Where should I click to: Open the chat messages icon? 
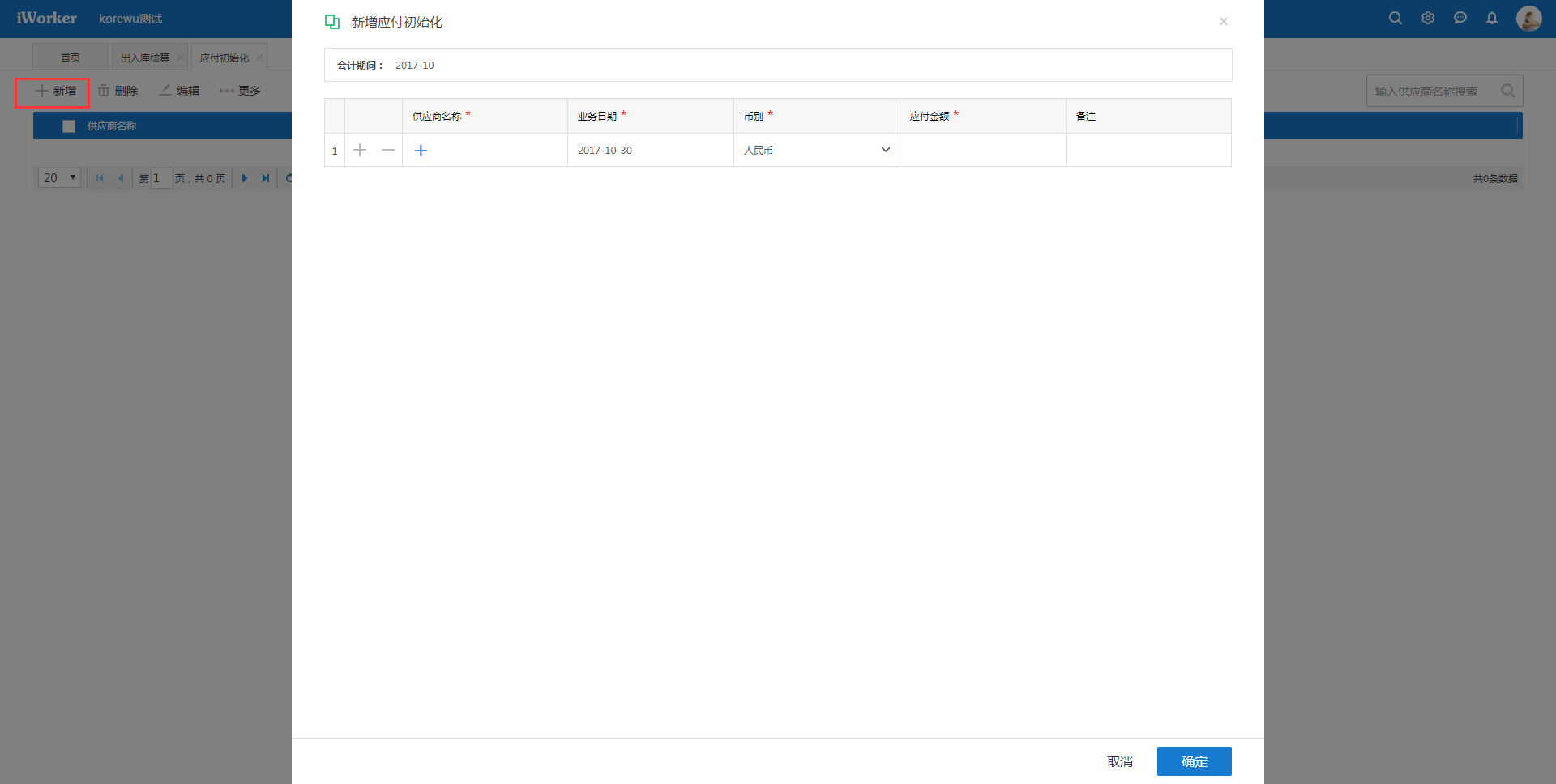tap(1460, 19)
